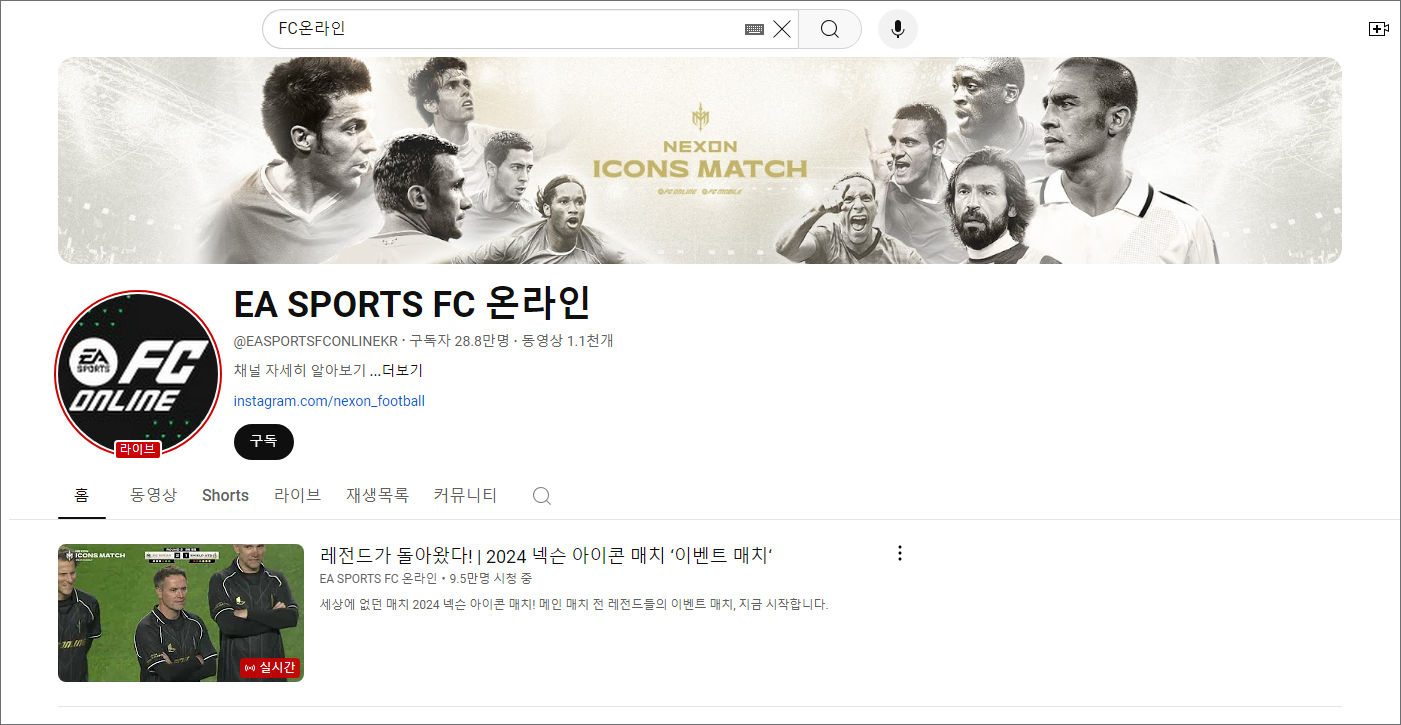Open the Shorts tab
The height and width of the screenshot is (725, 1401).
tap(225, 495)
